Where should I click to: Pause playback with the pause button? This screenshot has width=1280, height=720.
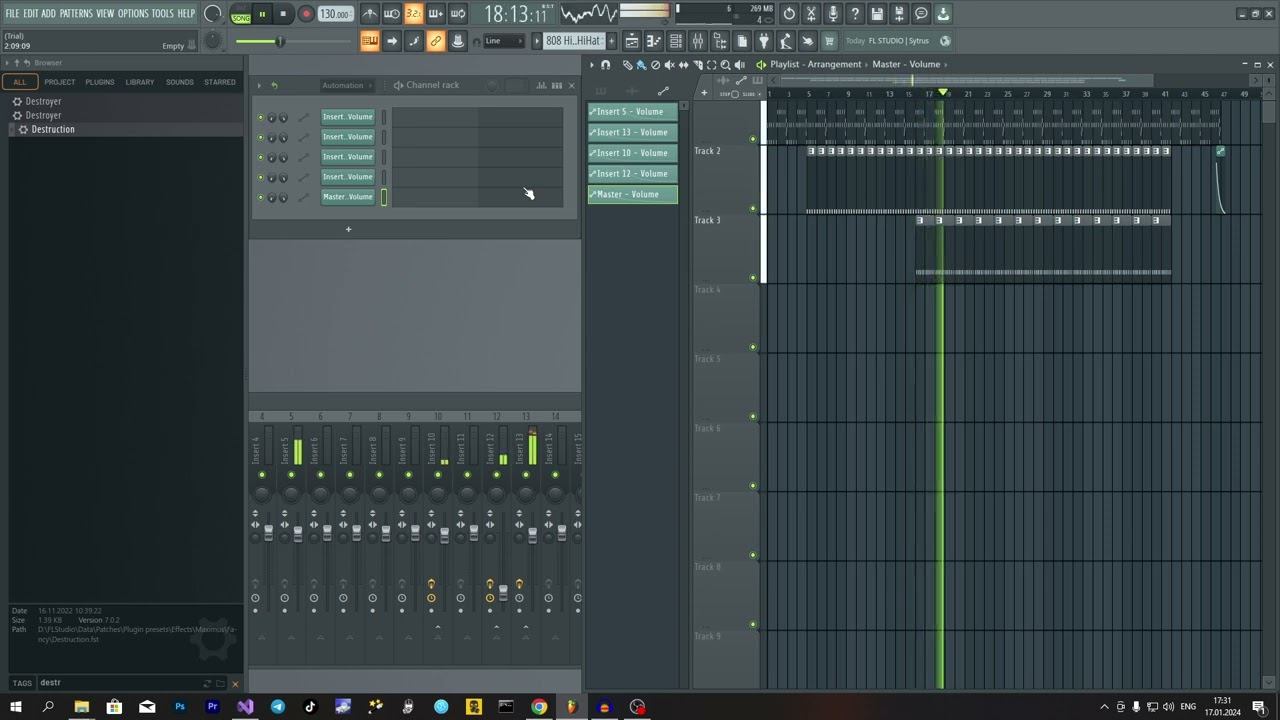[x=262, y=14]
